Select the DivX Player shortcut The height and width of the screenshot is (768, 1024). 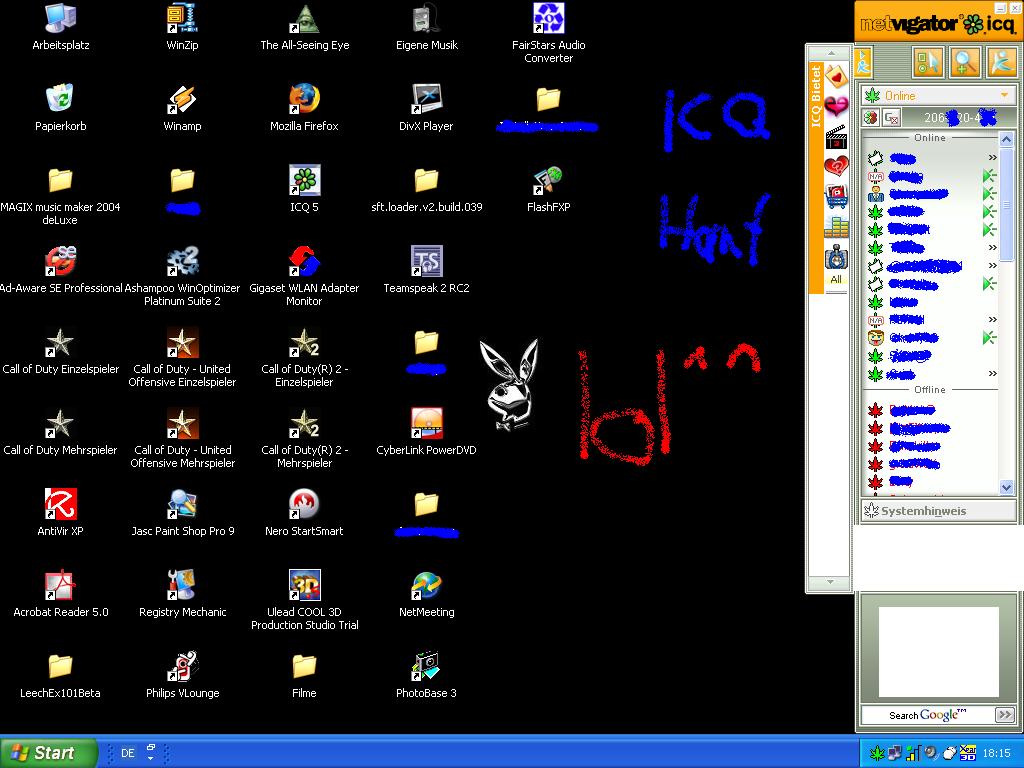(426, 108)
